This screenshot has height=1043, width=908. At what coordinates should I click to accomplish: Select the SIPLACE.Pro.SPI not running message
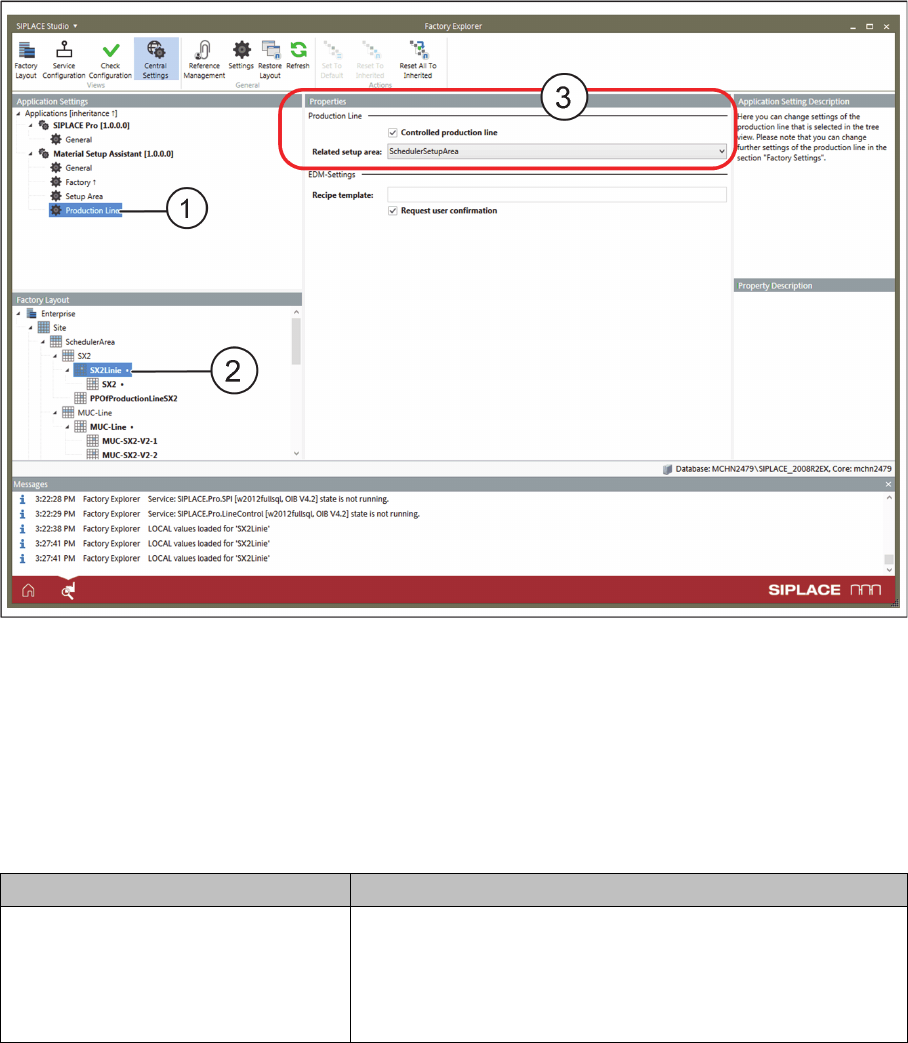coord(268,499)
